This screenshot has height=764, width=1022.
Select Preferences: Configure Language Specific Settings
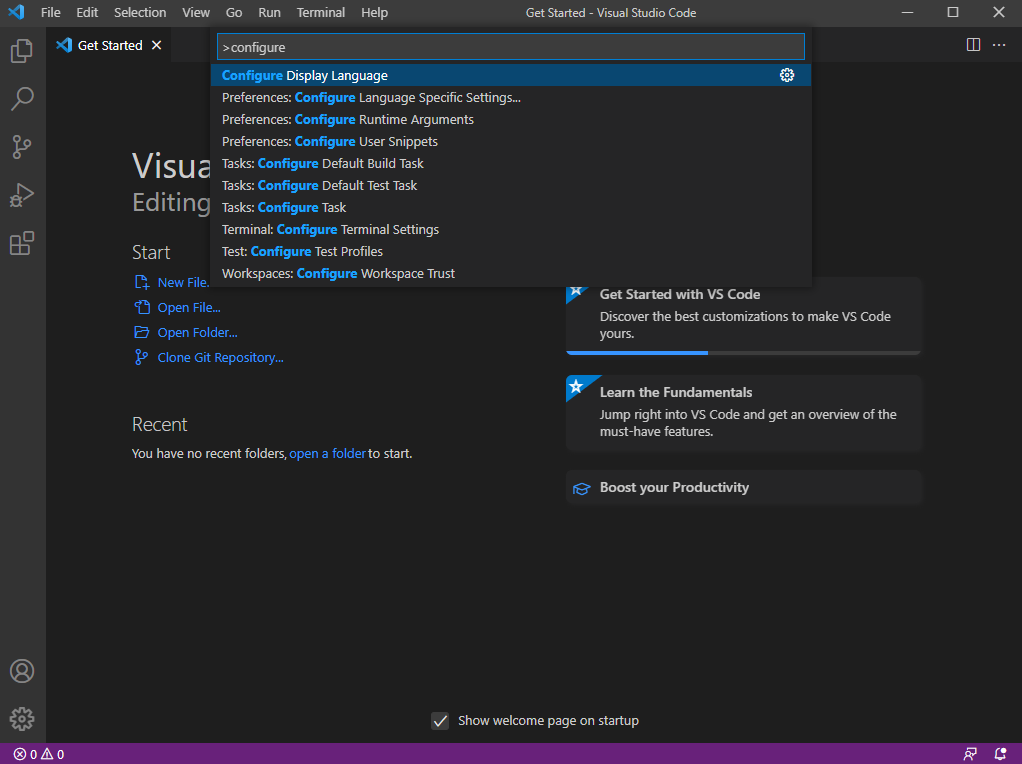(511, 97)
